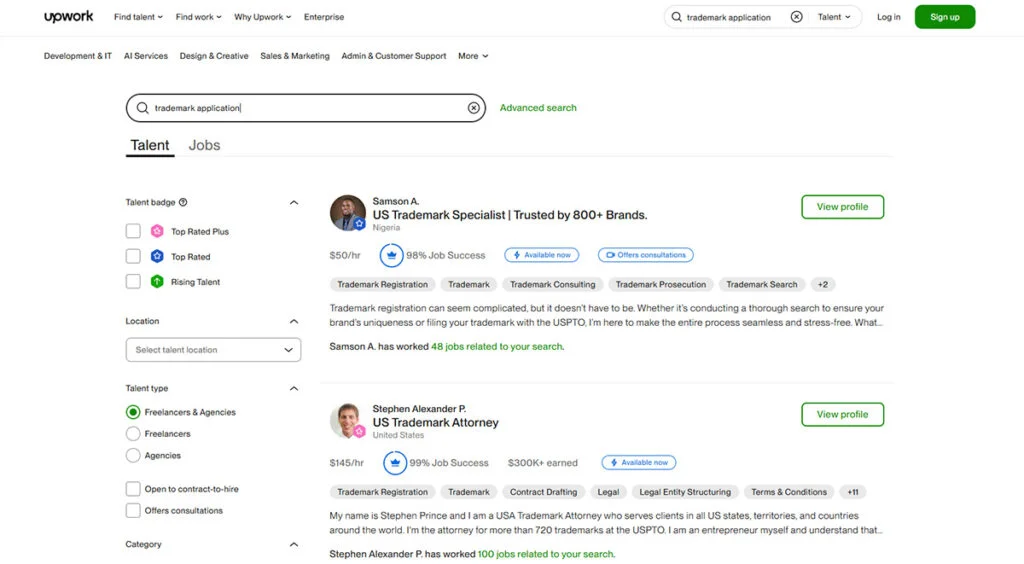The width and height of the screenshot is (1024, 564).
Task: Click the Sign up button
Action: tap(944, 17)
